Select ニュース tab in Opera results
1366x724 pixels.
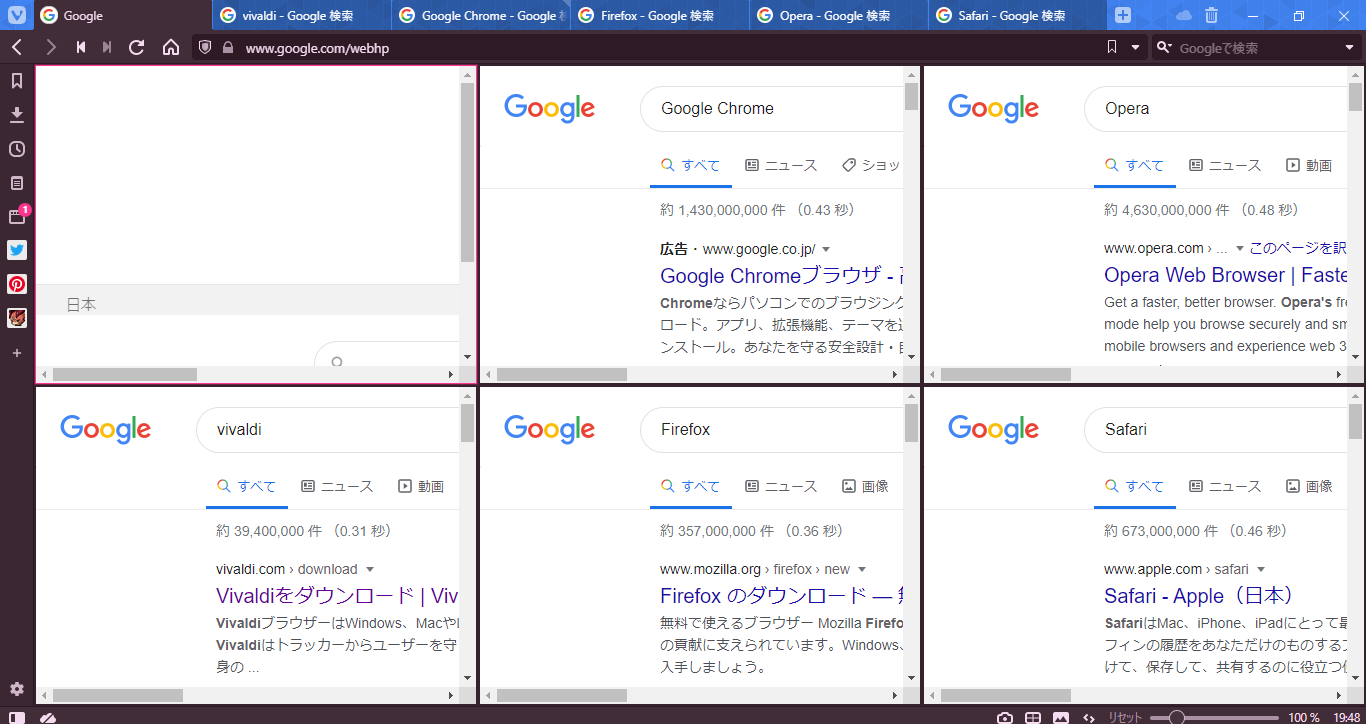click(x=1224, y=165)
